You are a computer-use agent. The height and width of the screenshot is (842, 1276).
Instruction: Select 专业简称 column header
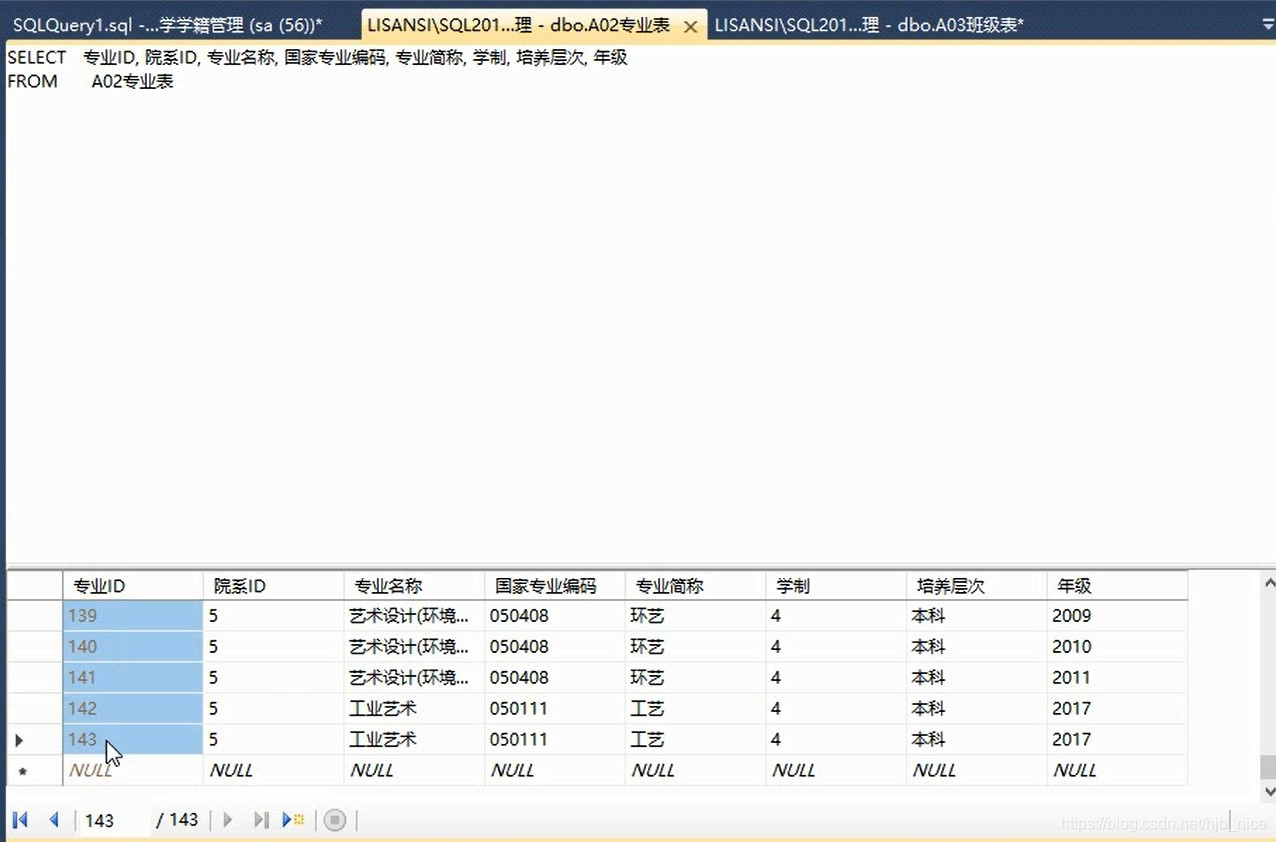[696, 586]
